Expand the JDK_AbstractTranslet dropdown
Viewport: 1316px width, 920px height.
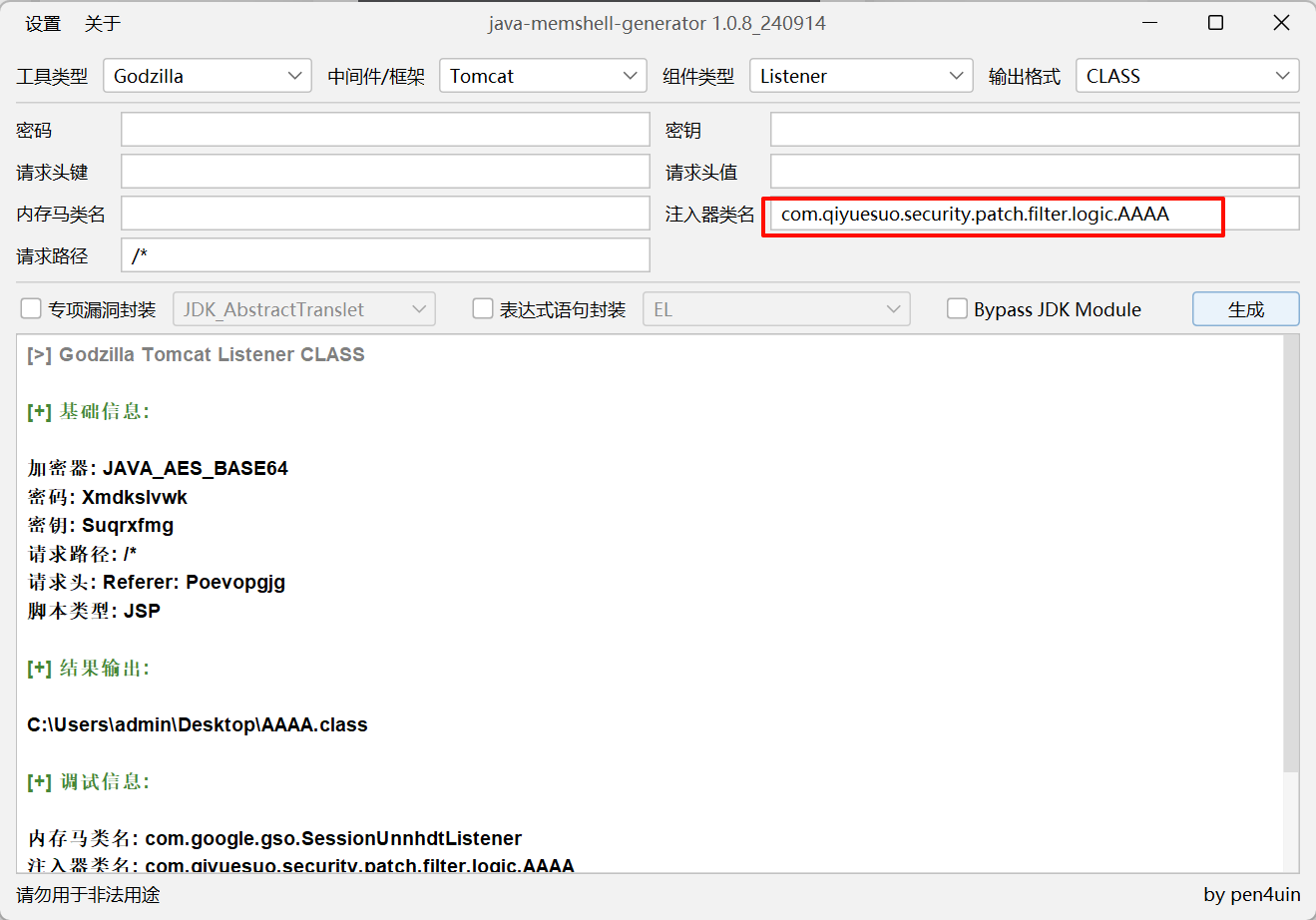tap(303, 308)
